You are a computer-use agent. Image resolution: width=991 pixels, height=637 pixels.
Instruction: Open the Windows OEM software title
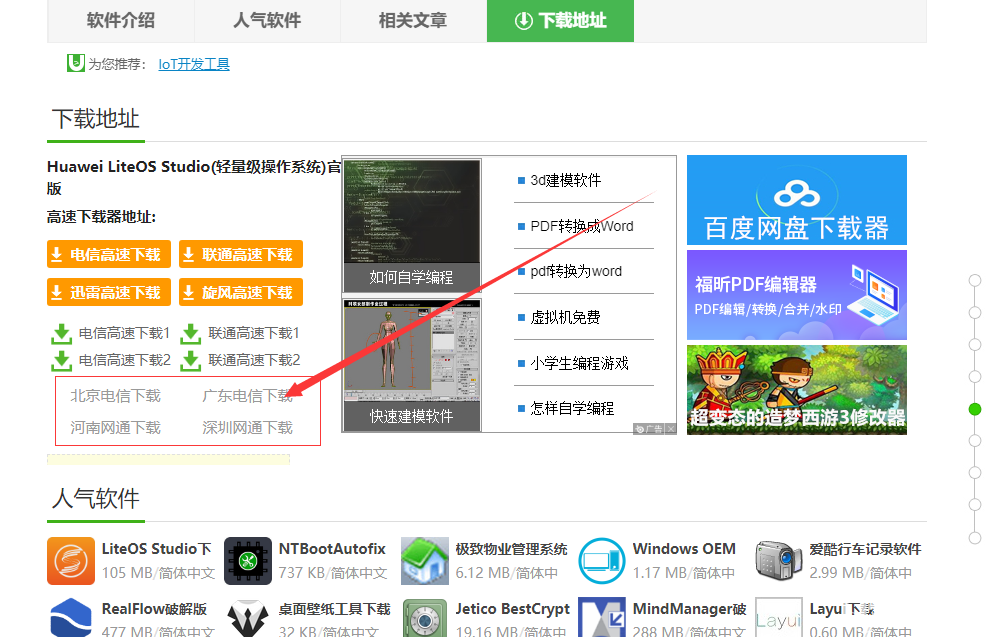pos(684,549)
